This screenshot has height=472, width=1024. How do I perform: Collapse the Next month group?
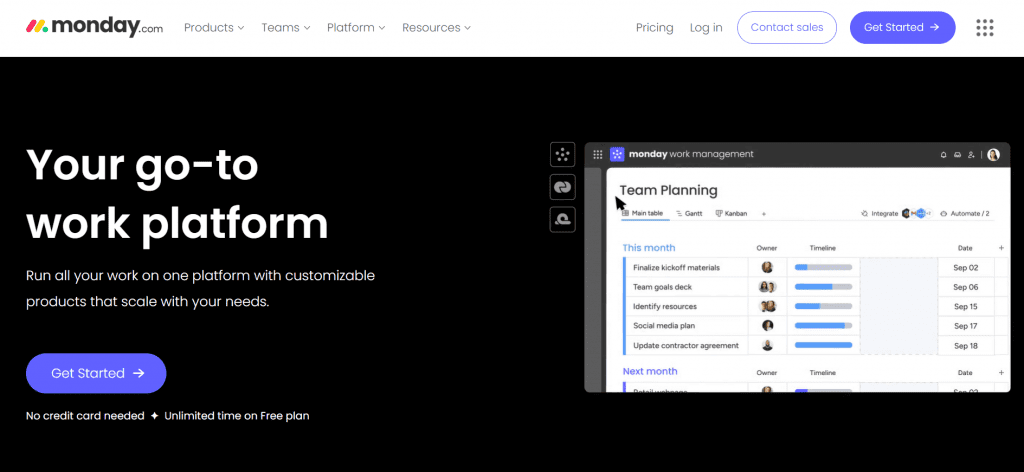[x=650, y=371]
